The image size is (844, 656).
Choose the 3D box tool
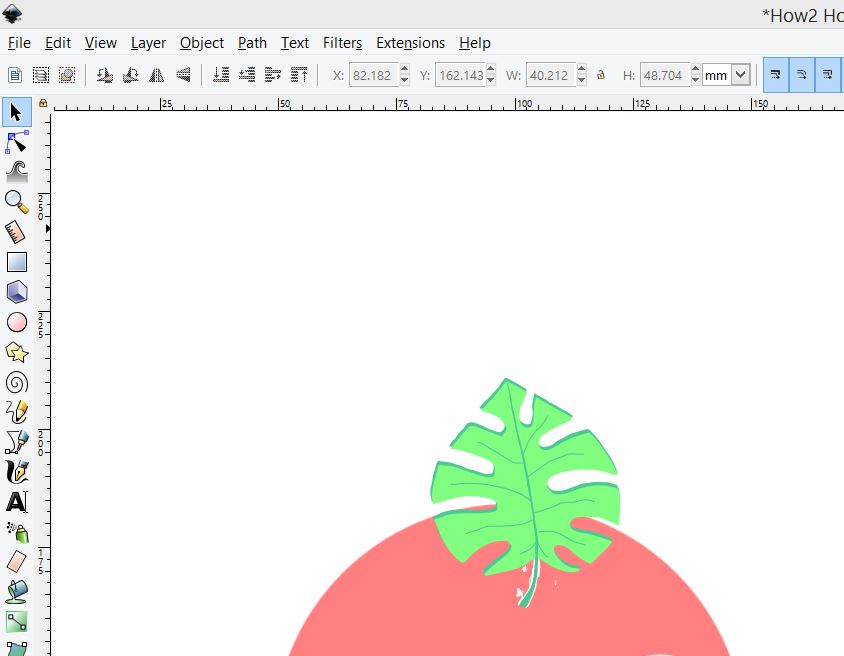pyautogui.click(x=16, y=292)
